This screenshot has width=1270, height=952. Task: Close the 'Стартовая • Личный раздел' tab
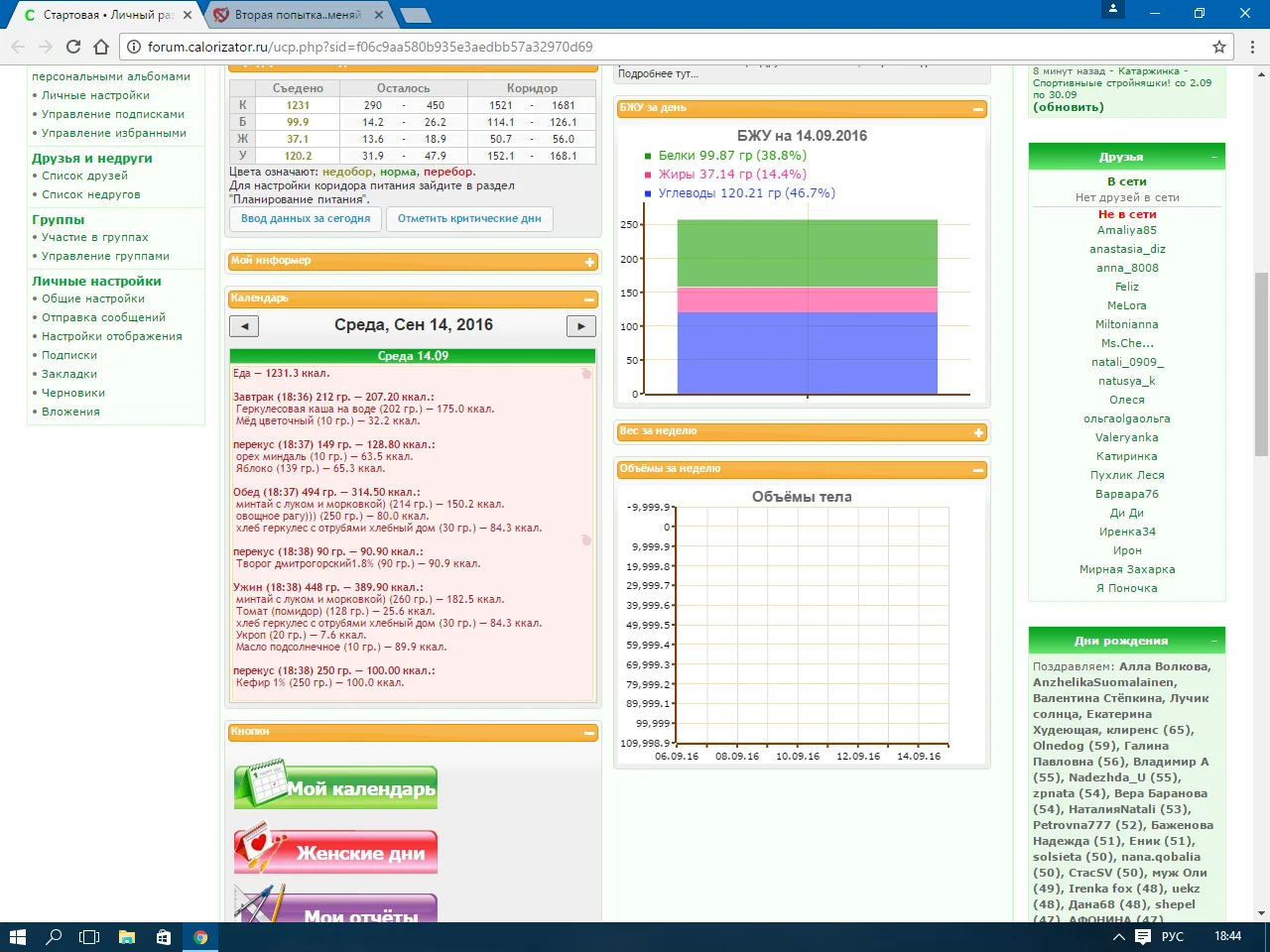pos(188,15)
